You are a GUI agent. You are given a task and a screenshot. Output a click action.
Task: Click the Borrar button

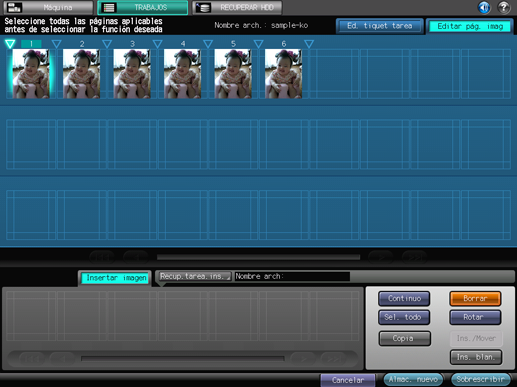pos(475,298)
